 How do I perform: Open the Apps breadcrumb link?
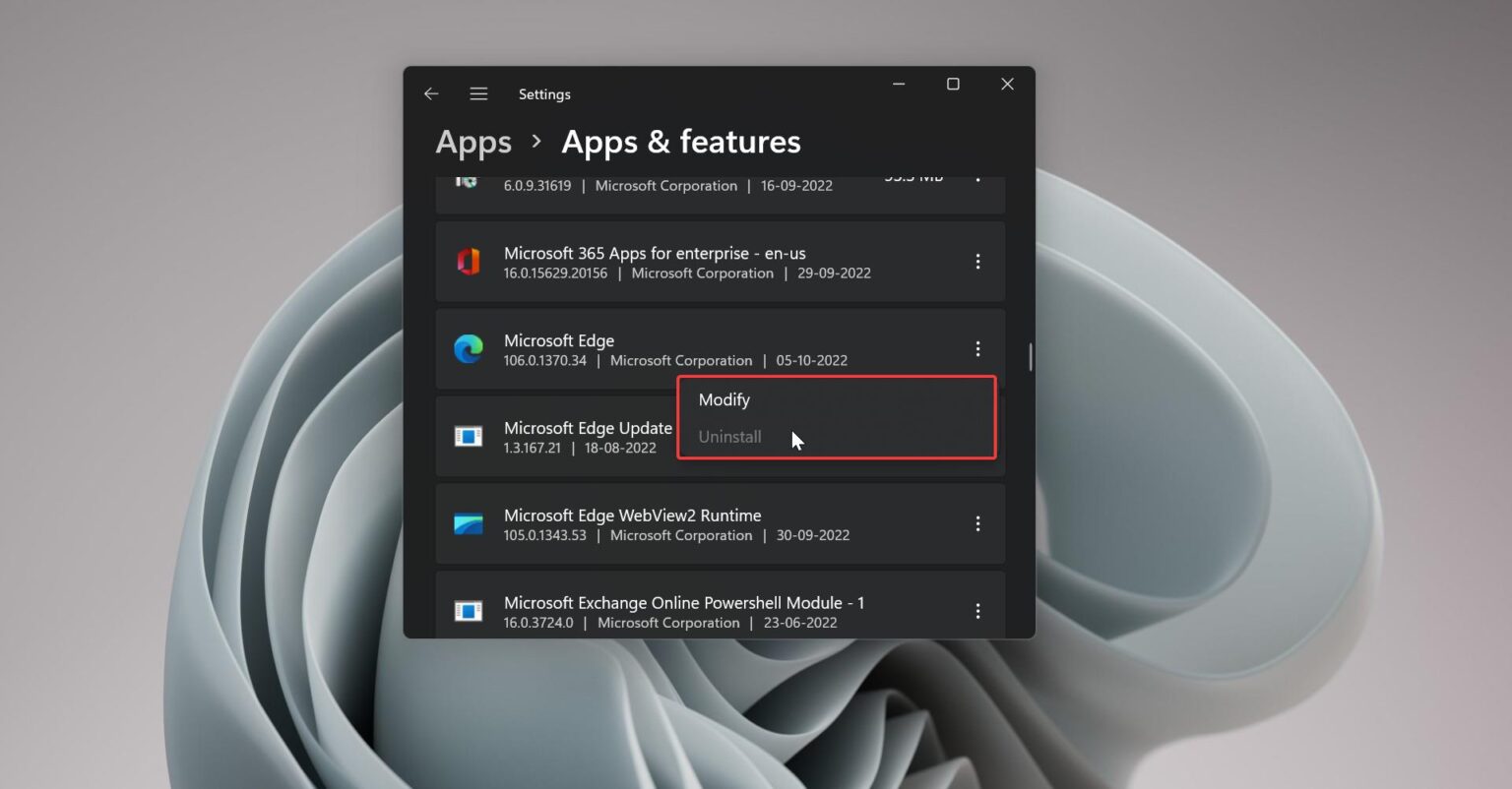pyautogui.click(x=472, y=142)
